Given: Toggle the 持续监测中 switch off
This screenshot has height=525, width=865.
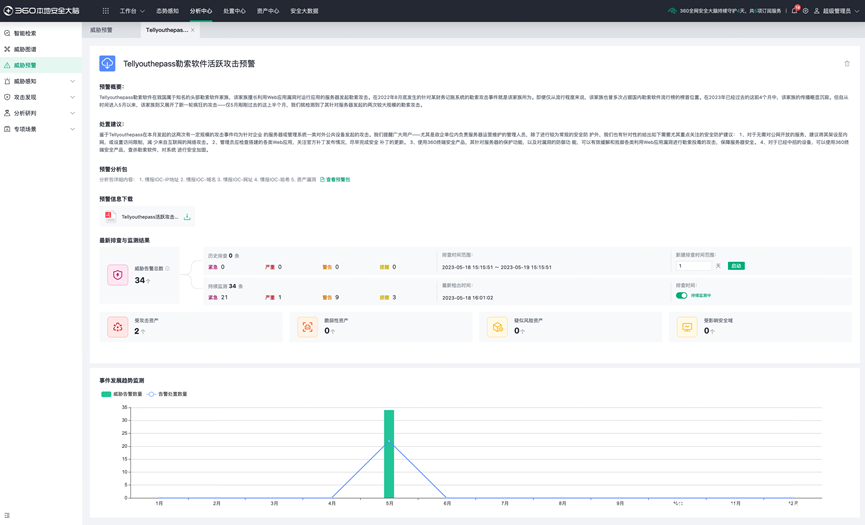Looking at the screenshot, I should (x=681, y=295).
